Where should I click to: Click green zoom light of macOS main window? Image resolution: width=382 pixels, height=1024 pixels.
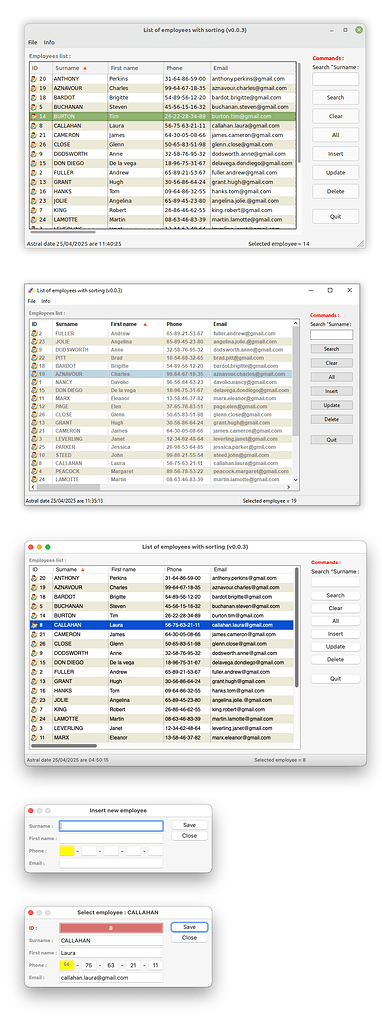click(x=48, y=547)
